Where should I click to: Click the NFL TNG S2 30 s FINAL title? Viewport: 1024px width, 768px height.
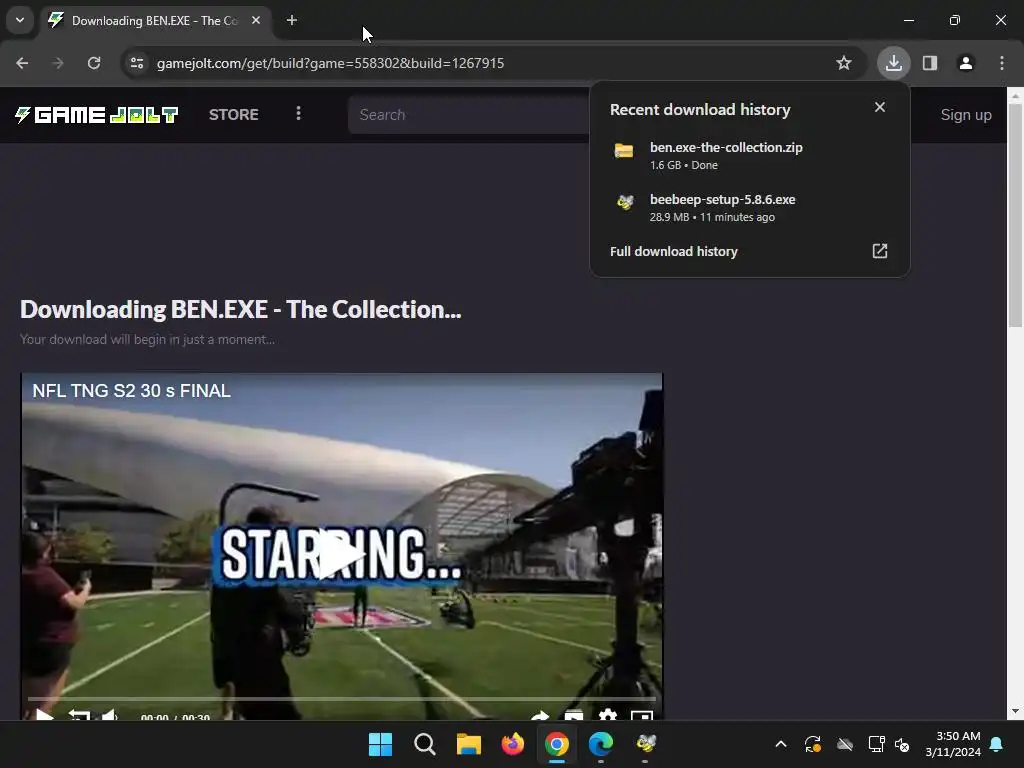pyautogui.click(x=132, y=391)
